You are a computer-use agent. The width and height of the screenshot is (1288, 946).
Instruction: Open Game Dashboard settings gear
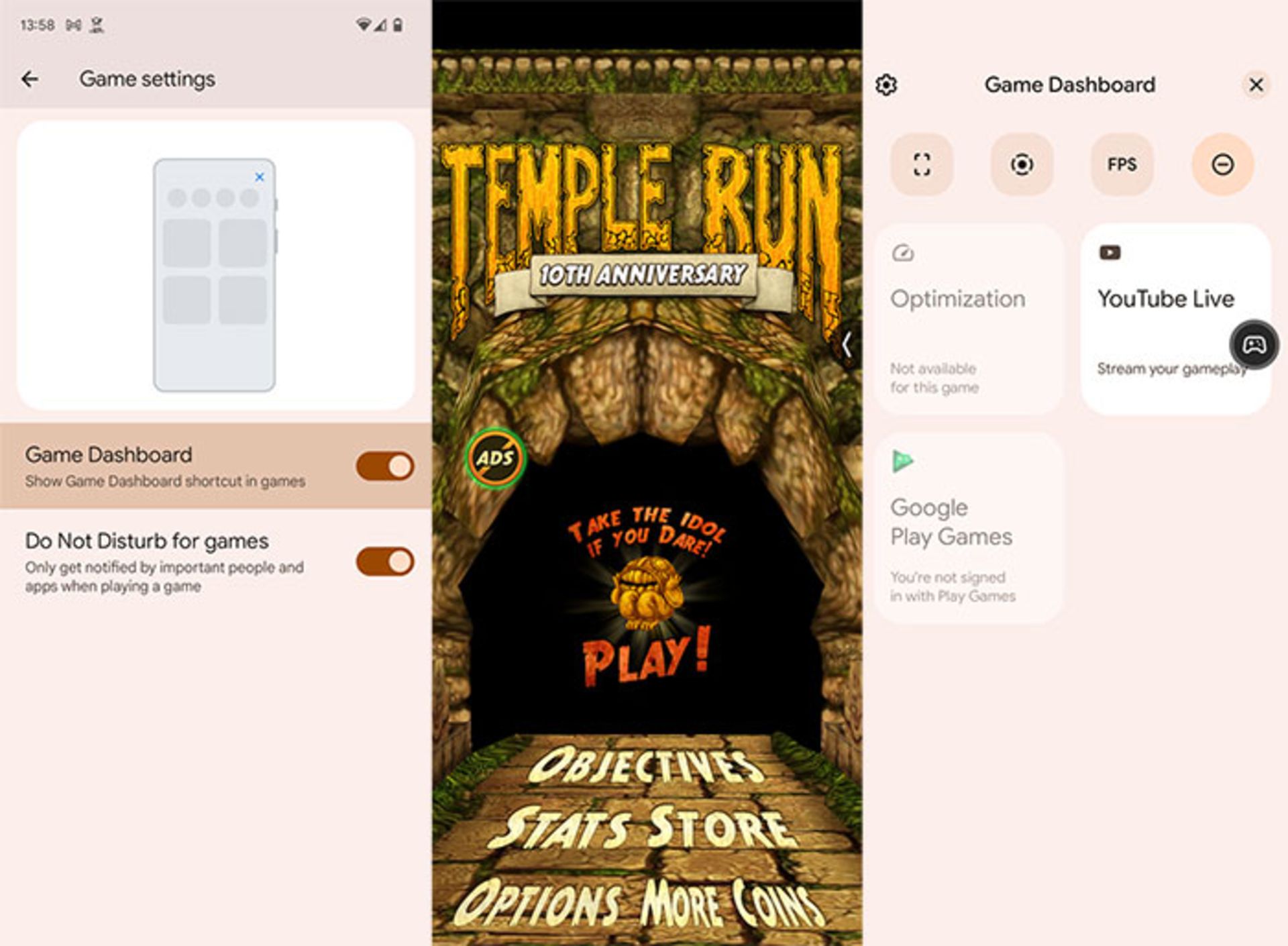[886, 85]
